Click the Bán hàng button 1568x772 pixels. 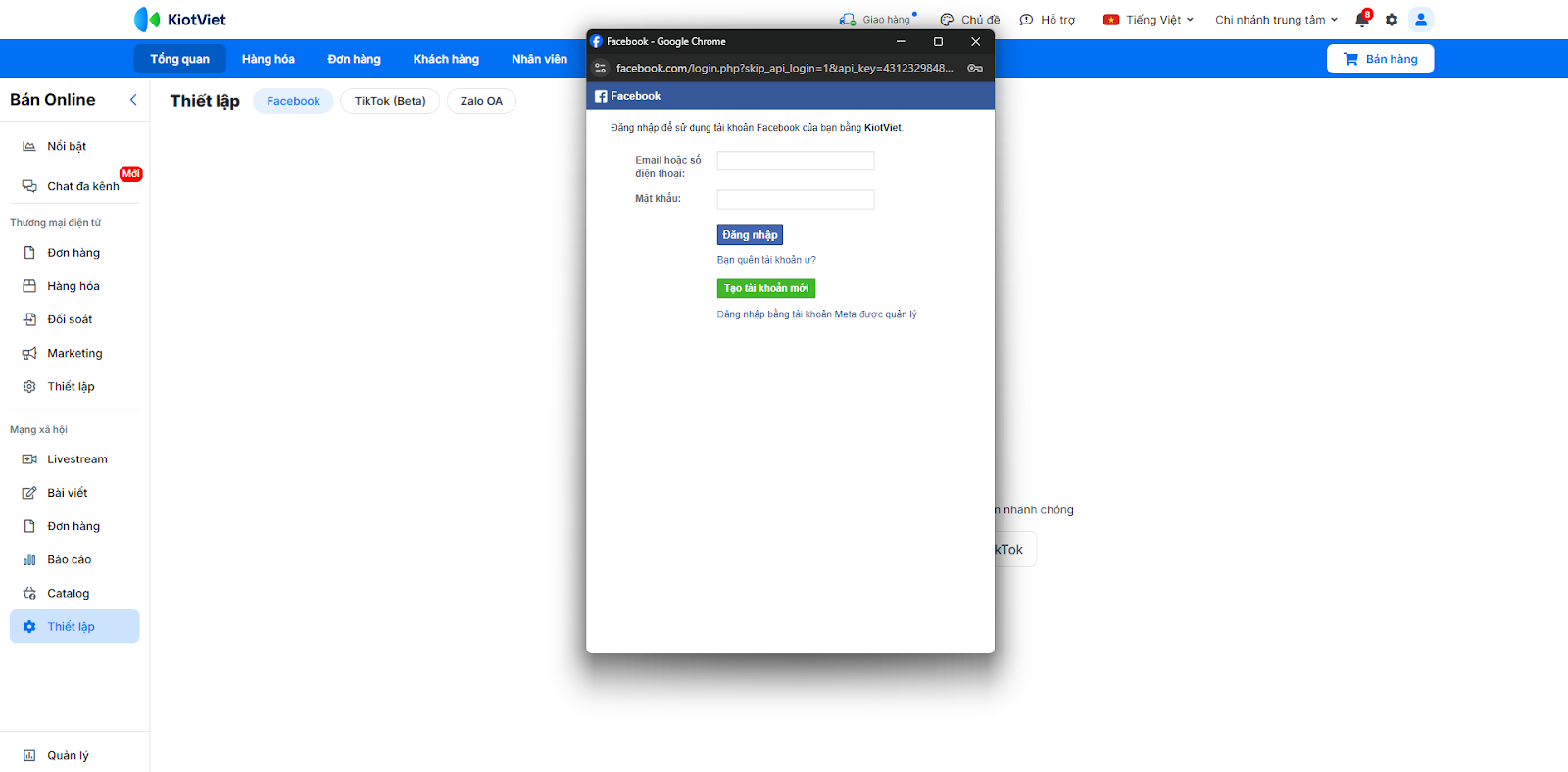[1380, 59]
